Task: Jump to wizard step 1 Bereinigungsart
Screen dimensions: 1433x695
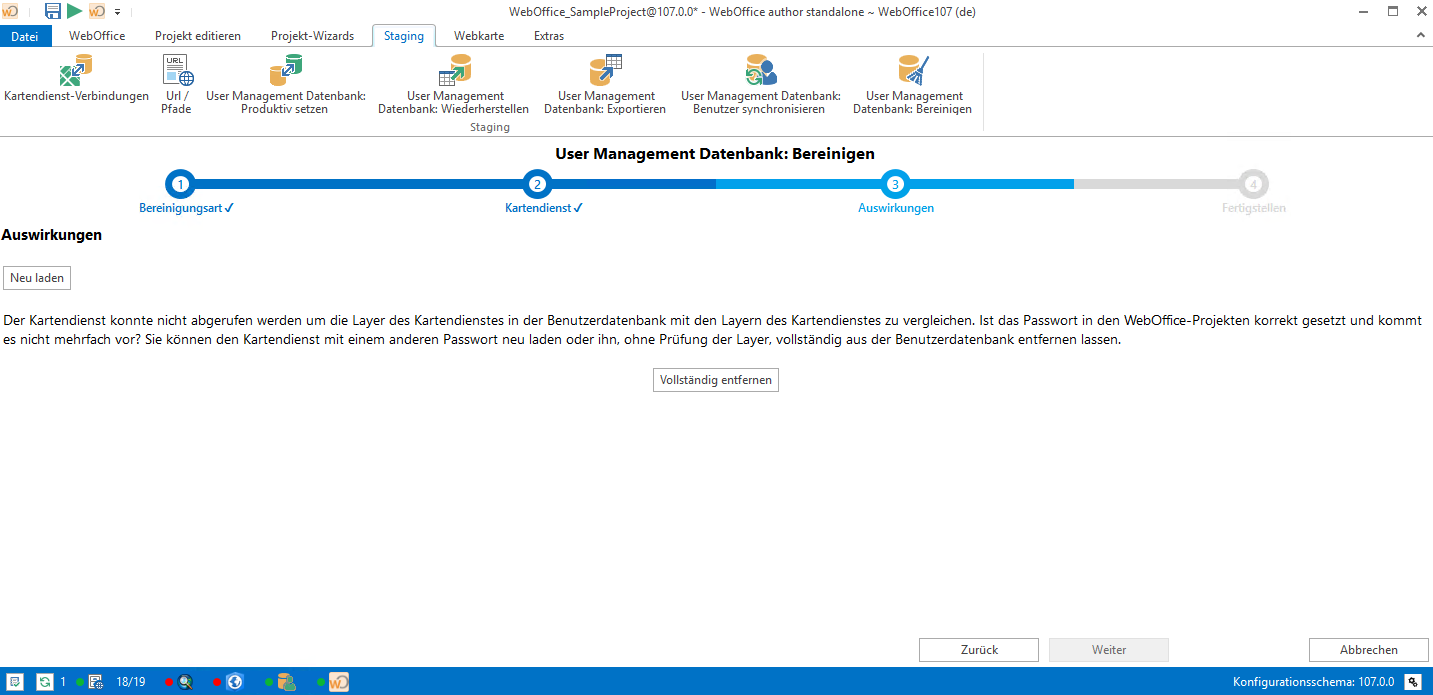Action: tap(180, 184)
